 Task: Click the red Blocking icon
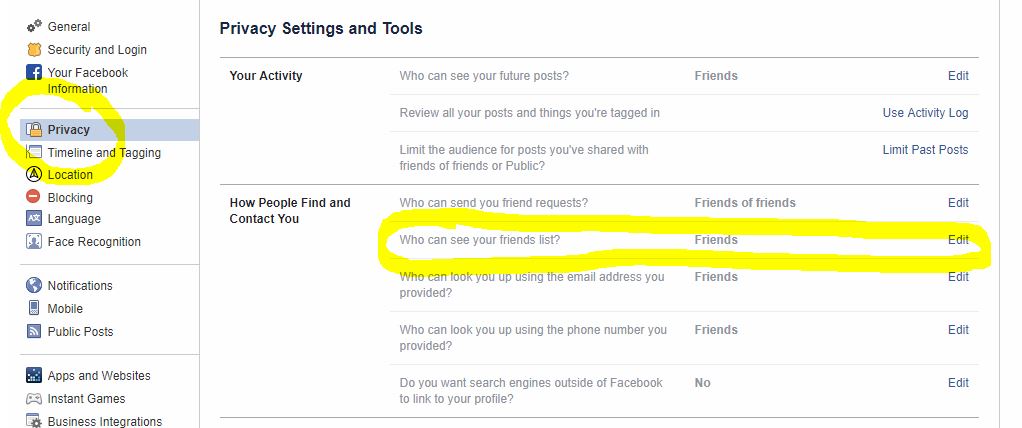coord(34,196)
